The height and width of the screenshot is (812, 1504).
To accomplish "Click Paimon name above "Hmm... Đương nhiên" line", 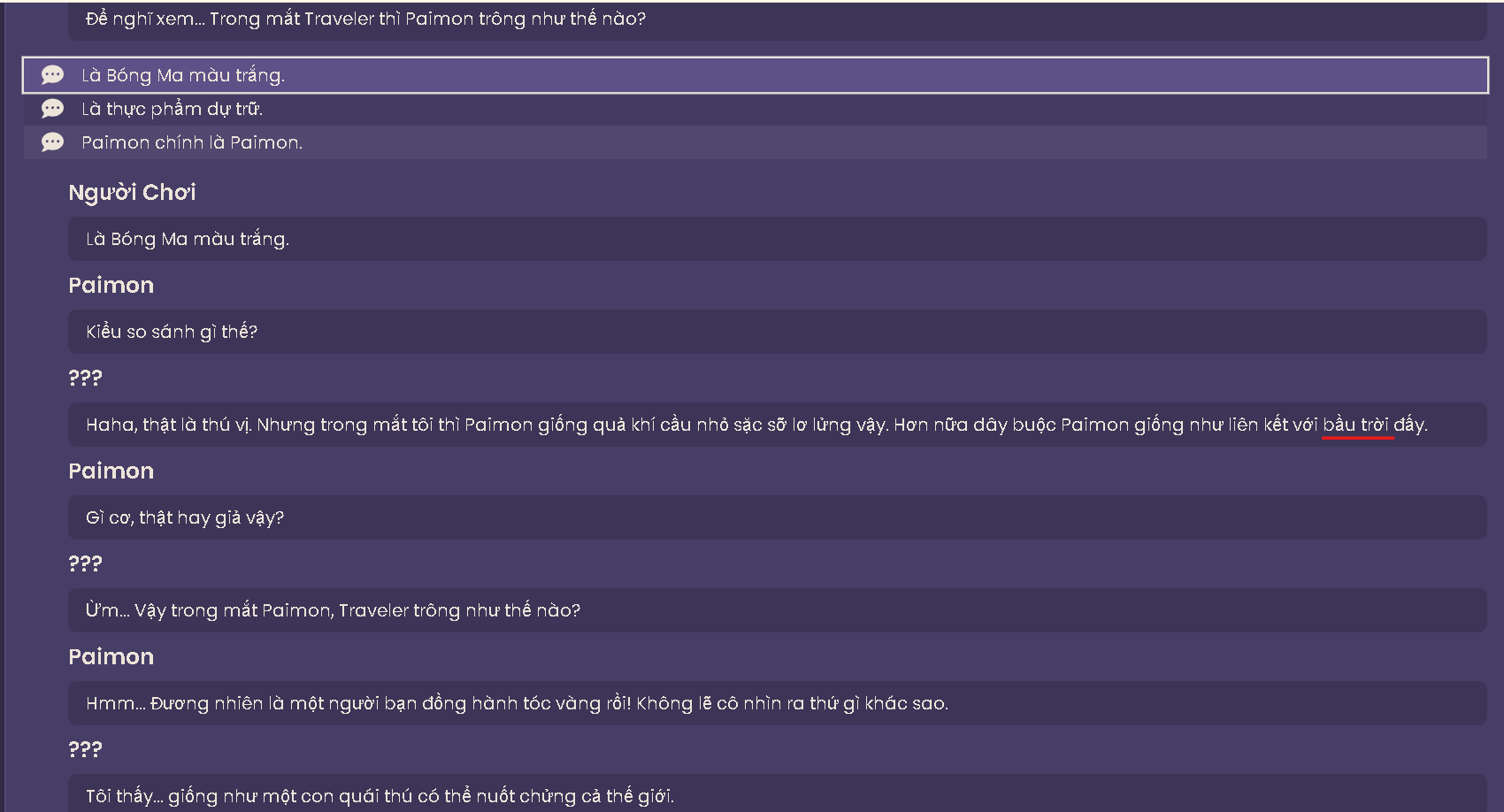I will tap(111, 656).
